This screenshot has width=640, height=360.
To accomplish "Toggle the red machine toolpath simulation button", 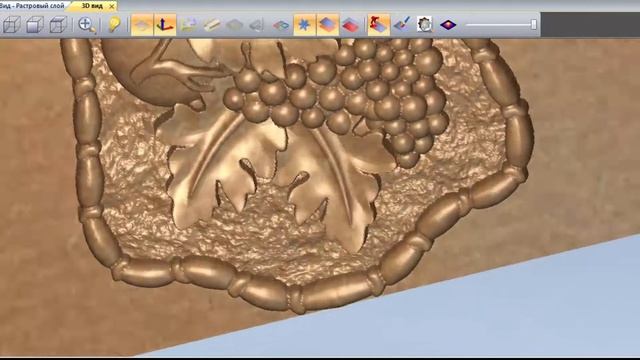I will (x=378, y=25).
